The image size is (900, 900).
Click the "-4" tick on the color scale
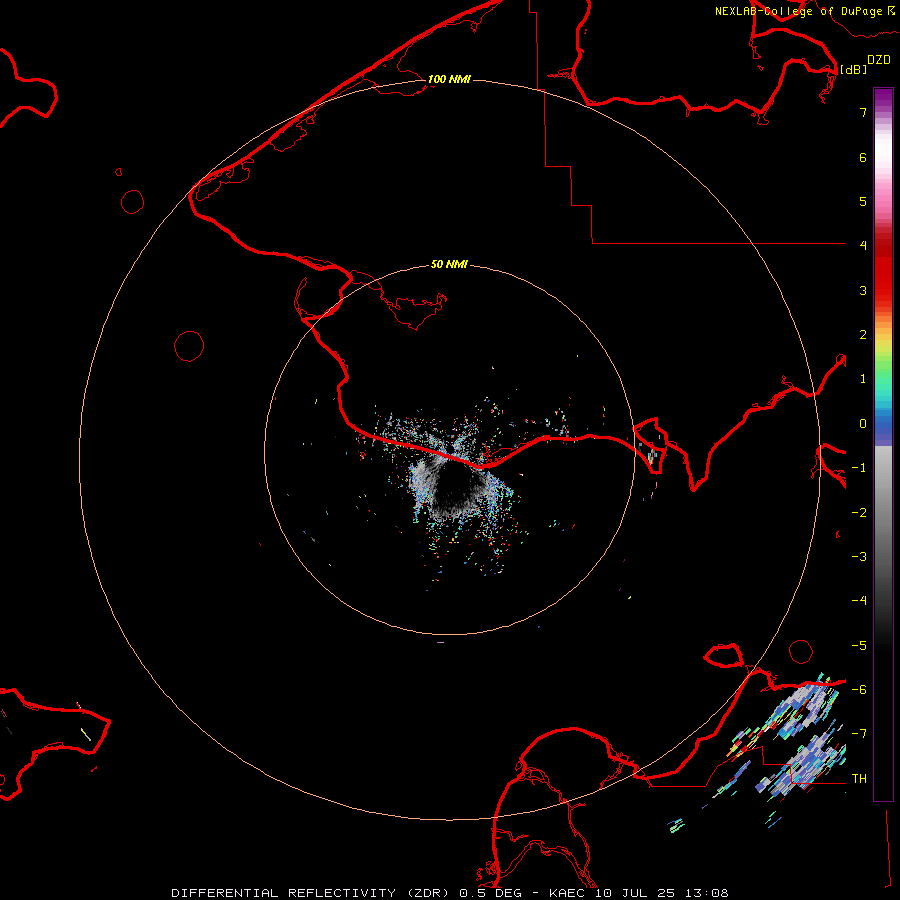tap(859, 601)
